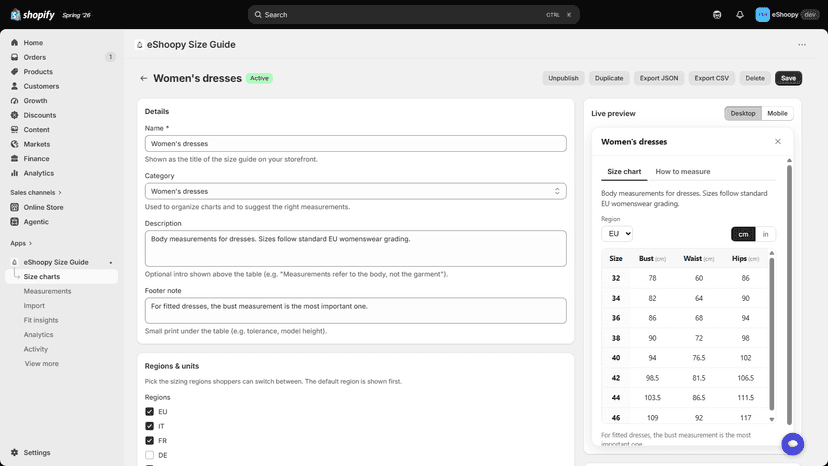Open the Online Store icon
Screen dimensions: 828x466
coord(14,207)
